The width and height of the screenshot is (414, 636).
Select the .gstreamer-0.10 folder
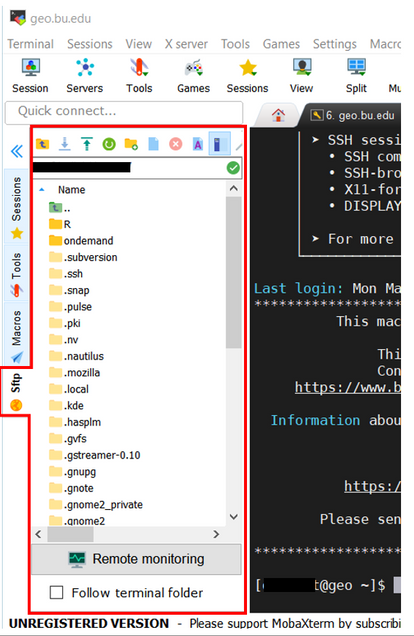[x=95, y=455]
